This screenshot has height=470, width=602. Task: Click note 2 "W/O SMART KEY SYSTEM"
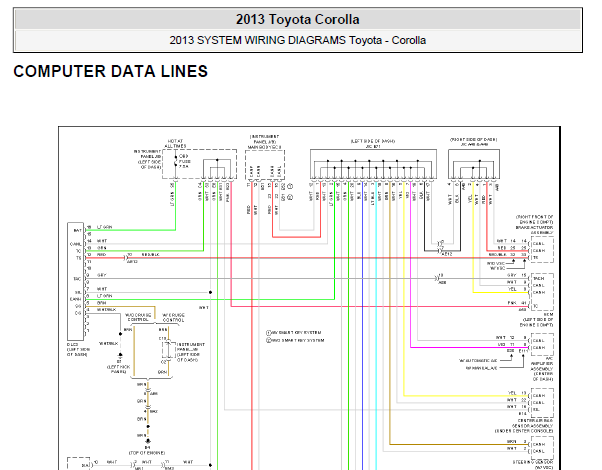pos(295,340)
